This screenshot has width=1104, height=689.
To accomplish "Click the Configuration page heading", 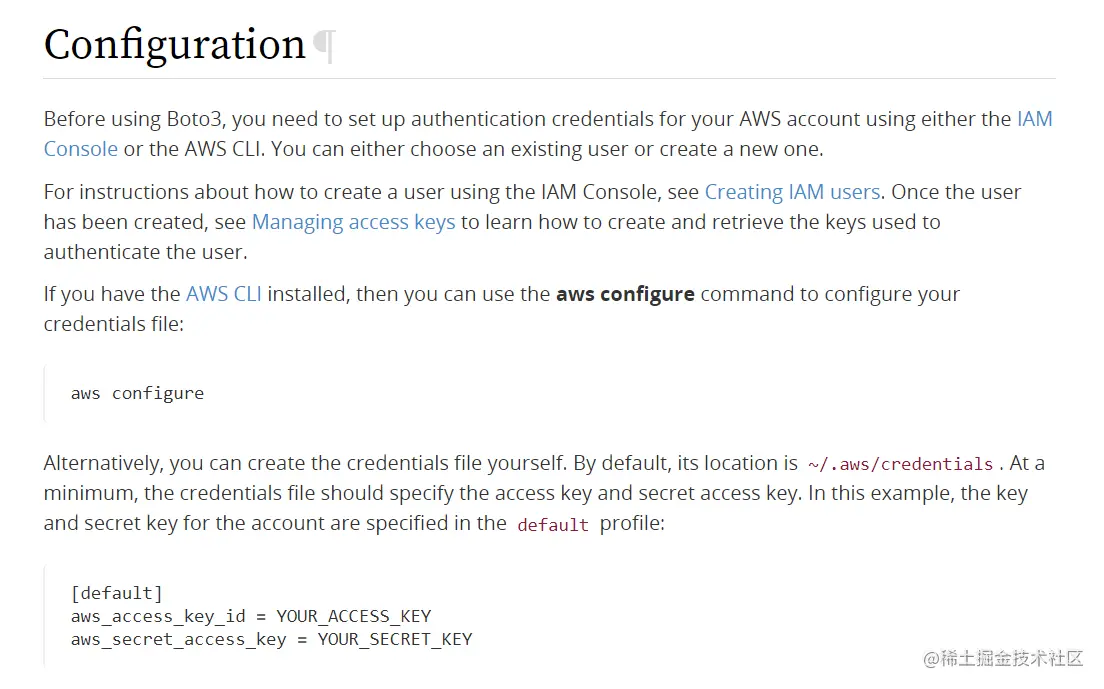I will click(x=175, y=44).
